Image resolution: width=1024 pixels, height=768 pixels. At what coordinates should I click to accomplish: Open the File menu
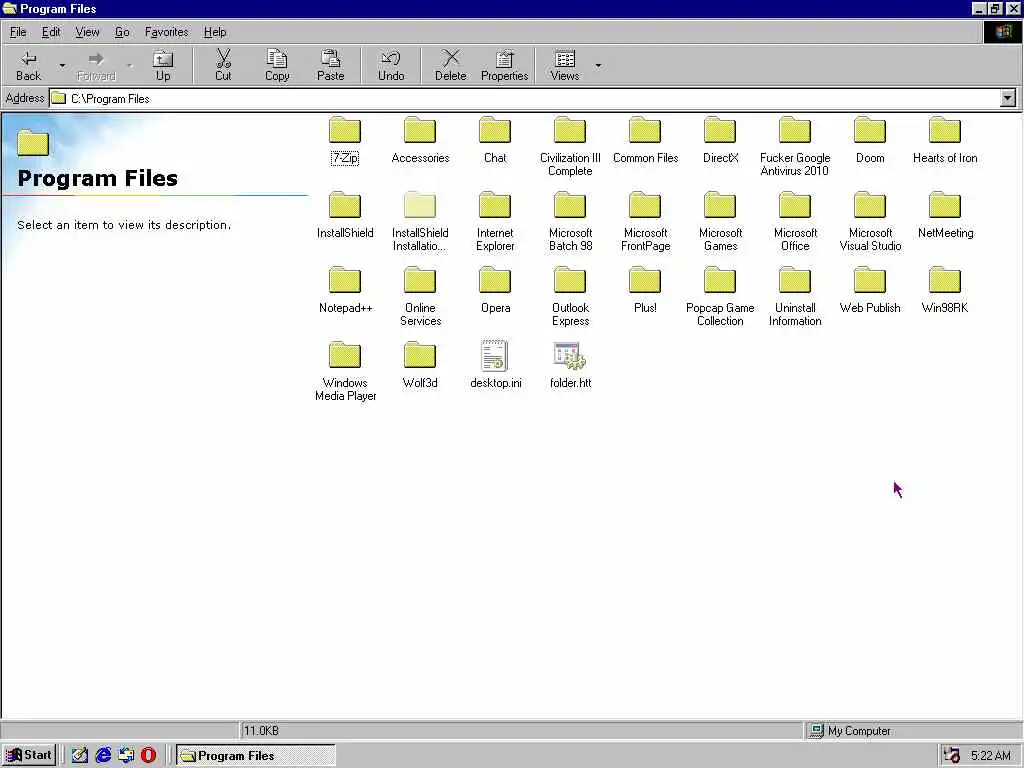point(18,32)
